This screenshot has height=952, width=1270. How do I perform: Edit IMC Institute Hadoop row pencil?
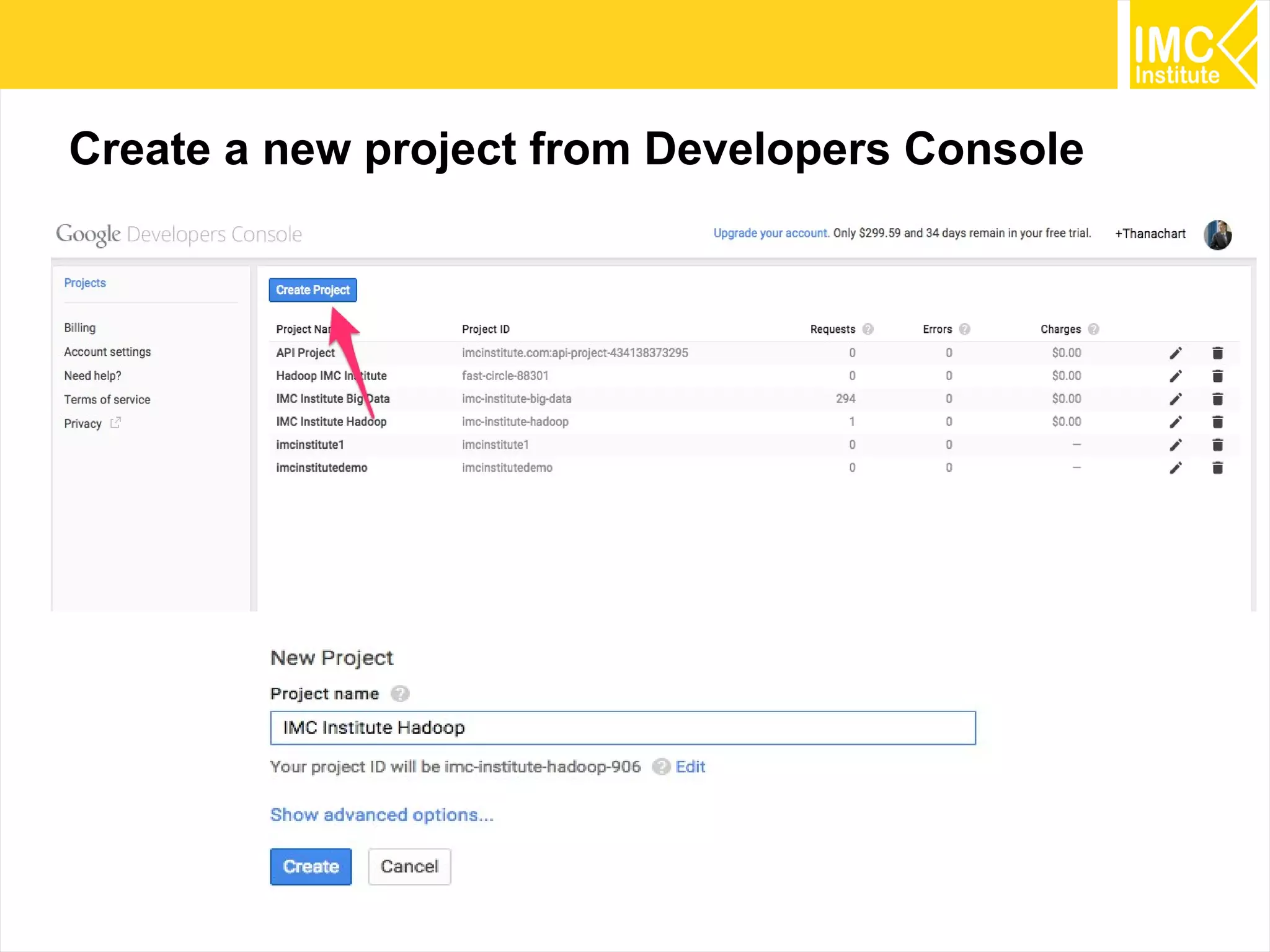point(1176,422)
